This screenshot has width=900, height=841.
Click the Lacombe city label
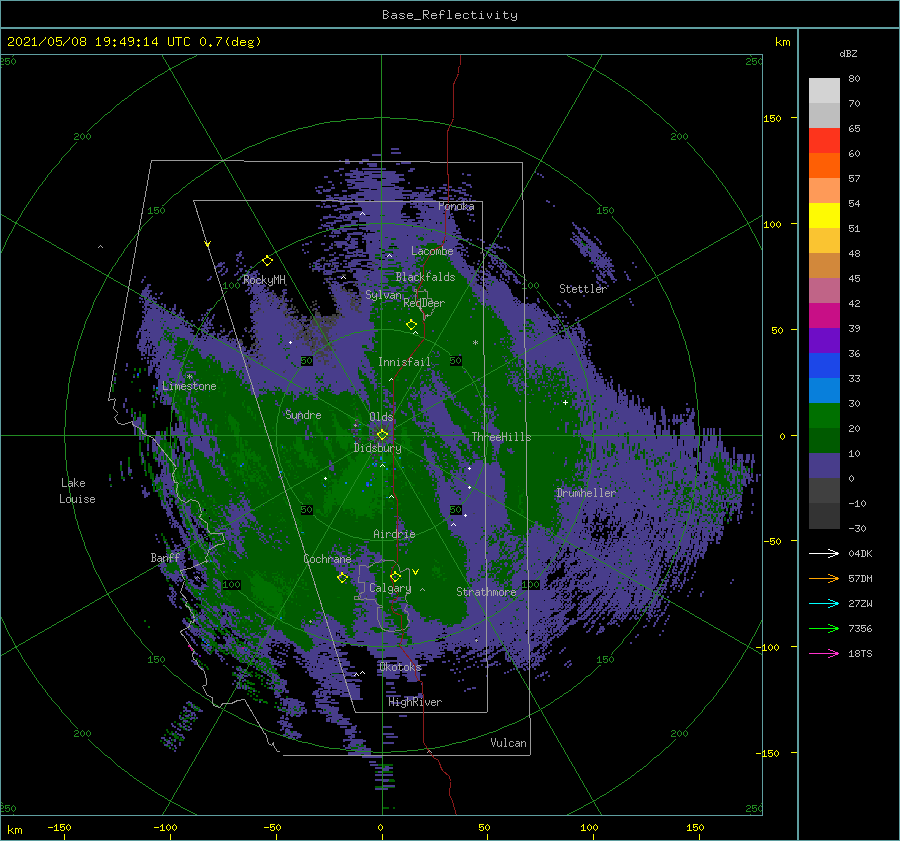click(x=432, y=251)
